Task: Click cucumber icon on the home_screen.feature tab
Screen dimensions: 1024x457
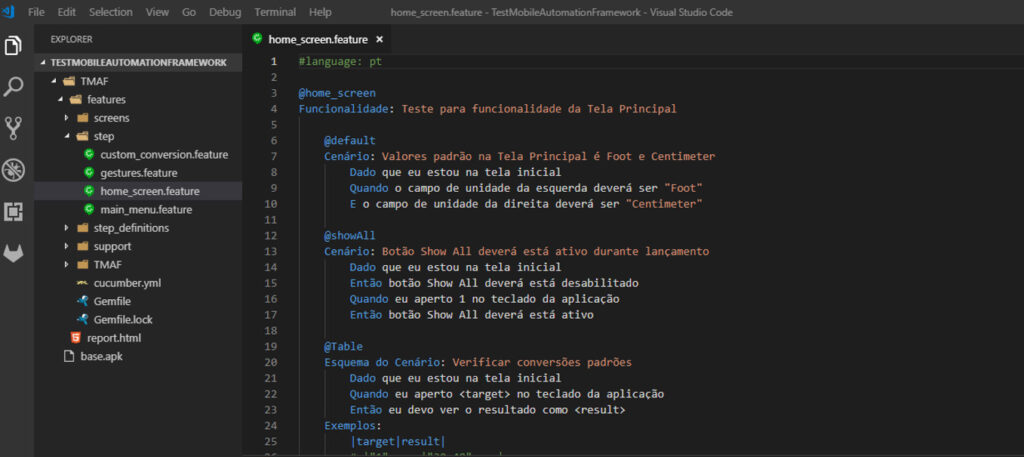Action: pos(257,39)
